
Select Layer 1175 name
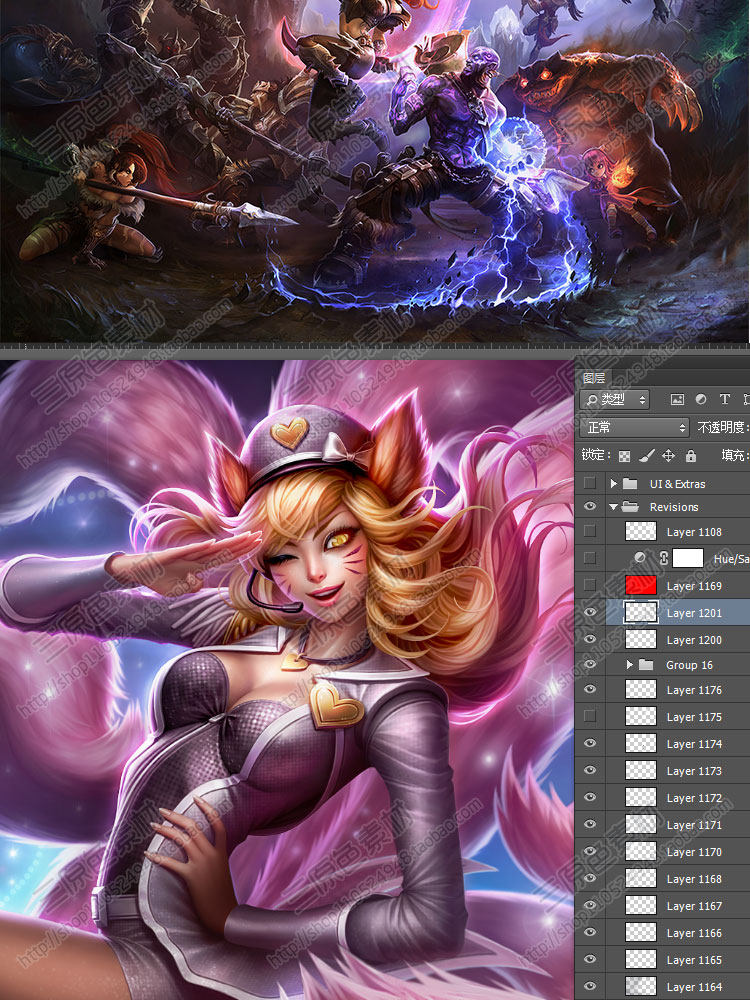point(694,717)
